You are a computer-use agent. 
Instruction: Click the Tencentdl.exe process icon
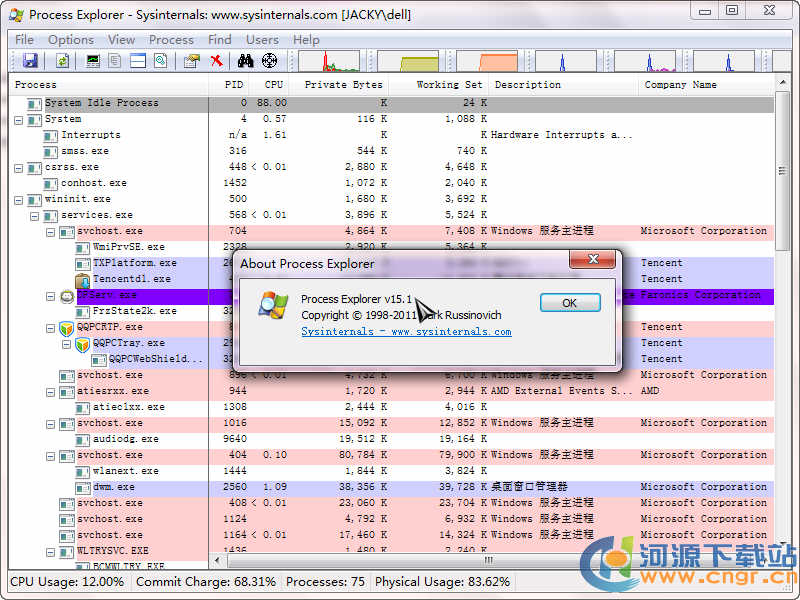click(83, 279)
